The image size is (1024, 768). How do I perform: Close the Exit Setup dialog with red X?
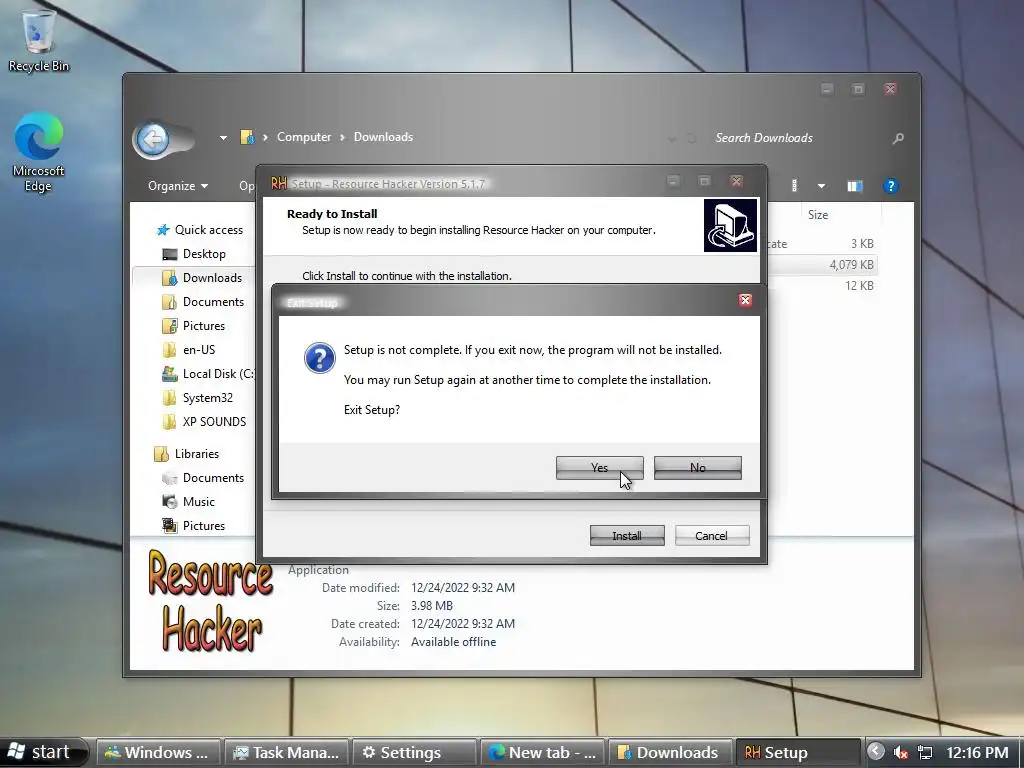745,300
